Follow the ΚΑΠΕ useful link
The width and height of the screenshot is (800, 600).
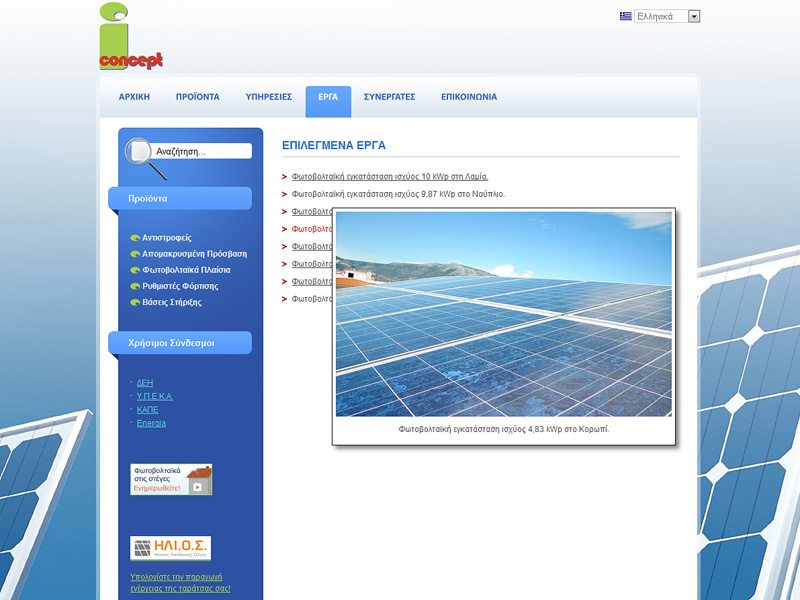(x=147, y=410)
